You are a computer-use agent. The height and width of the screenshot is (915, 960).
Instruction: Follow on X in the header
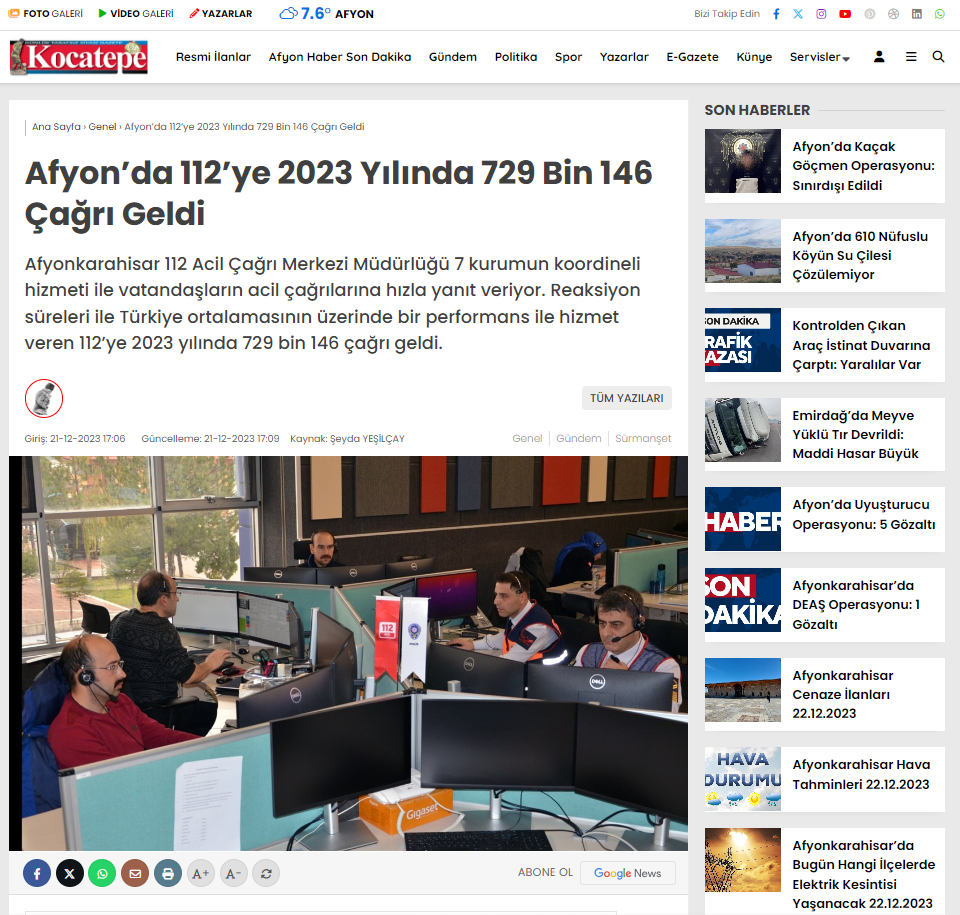[x=798, y=14]
